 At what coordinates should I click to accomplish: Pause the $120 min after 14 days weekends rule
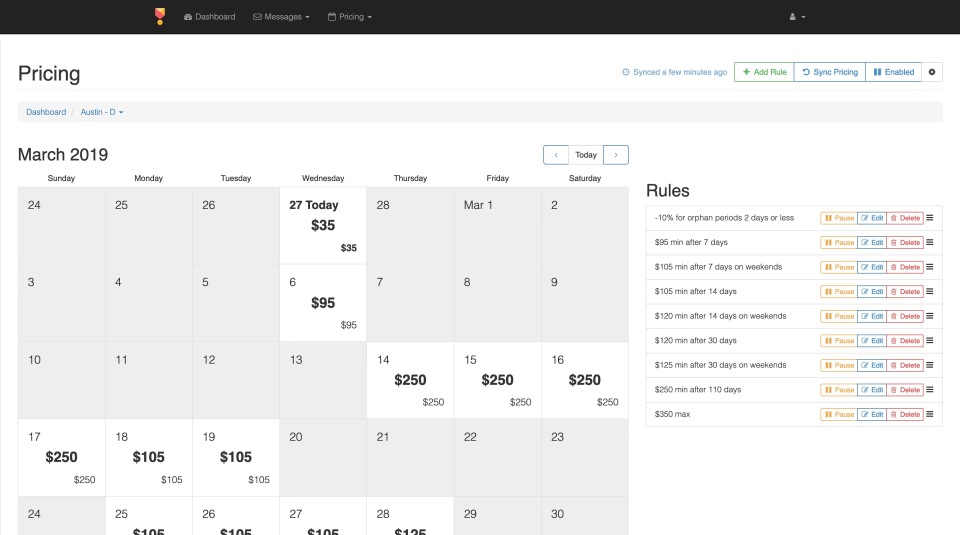coord(839,316)
